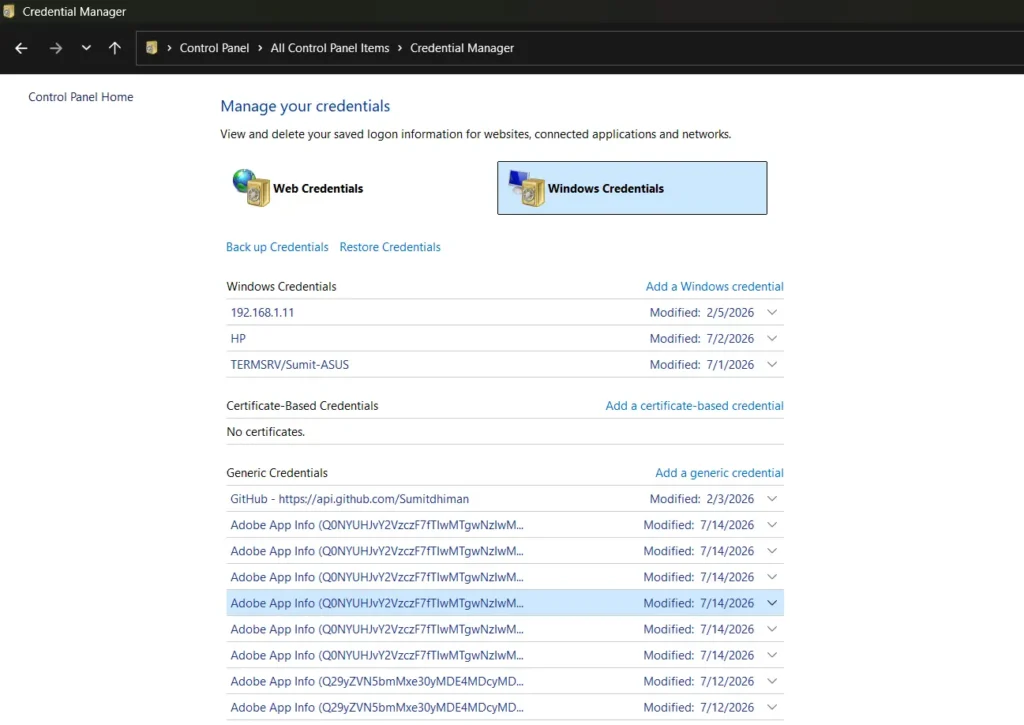Screen dimensions: 1024x725
Task: Open All Control Panel Items breadcrumb
Action: coord(330,48)
